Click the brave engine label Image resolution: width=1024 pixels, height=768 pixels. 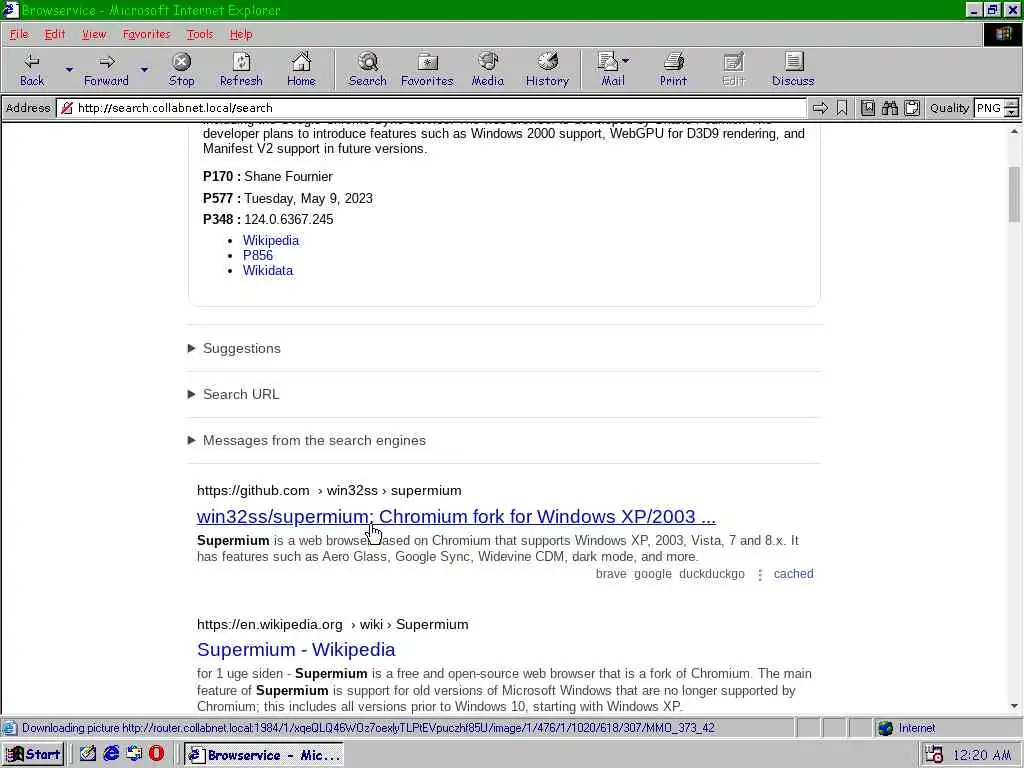[611, 574]
